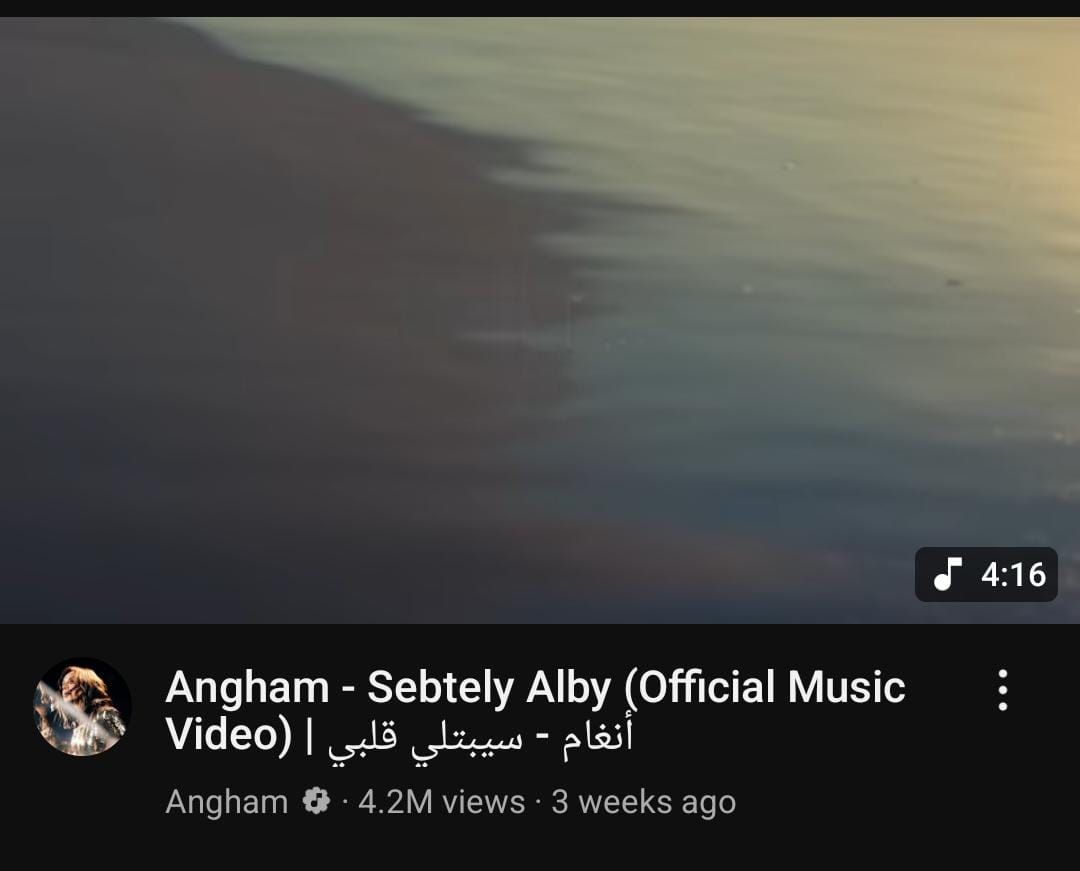Play the Sebtely Alby video thumbnail
This screenshot has height=871, width=1080.
pyautogui.click(x=540, y=320)
